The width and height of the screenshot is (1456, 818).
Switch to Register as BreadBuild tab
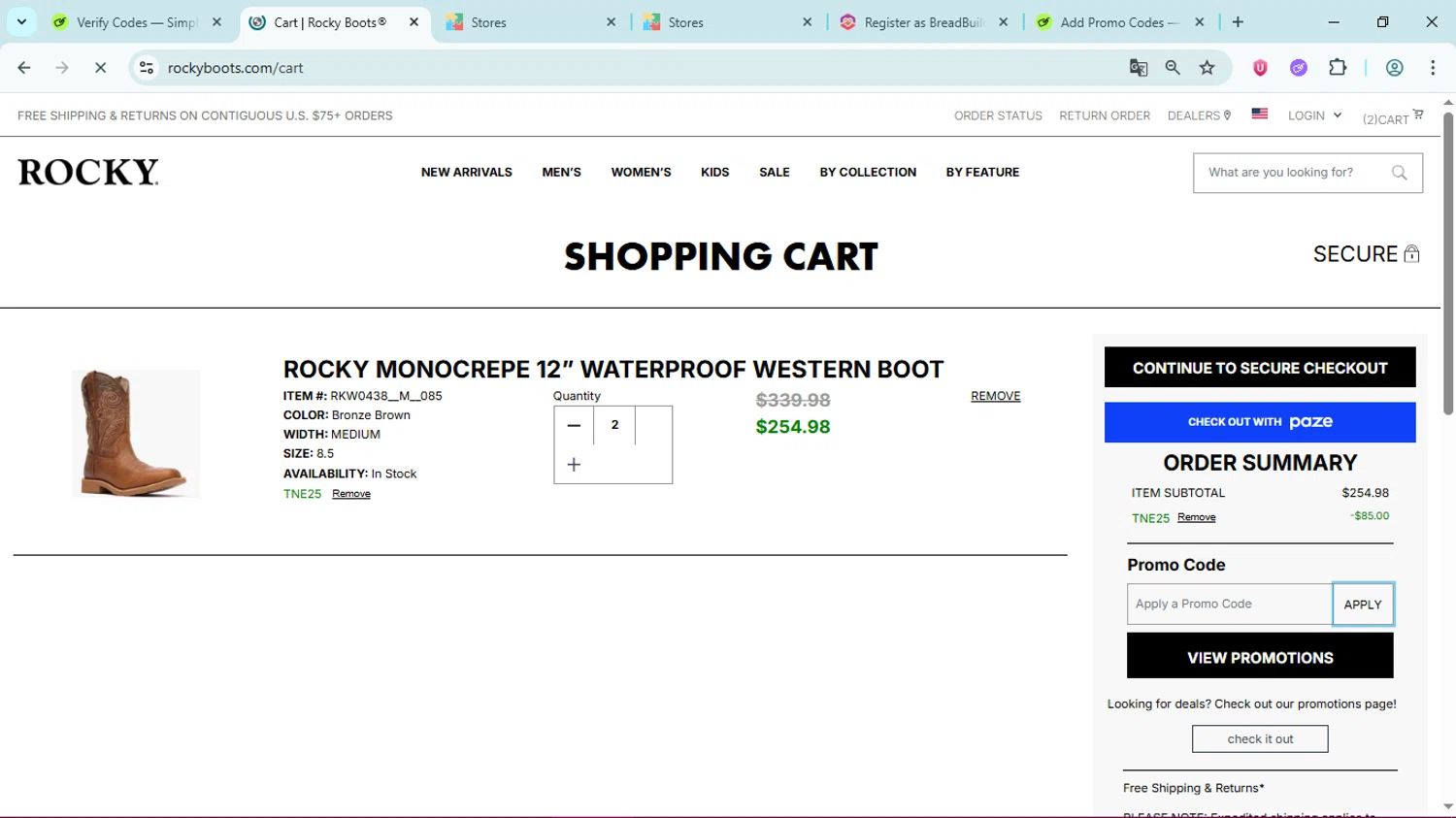(922, 22)
